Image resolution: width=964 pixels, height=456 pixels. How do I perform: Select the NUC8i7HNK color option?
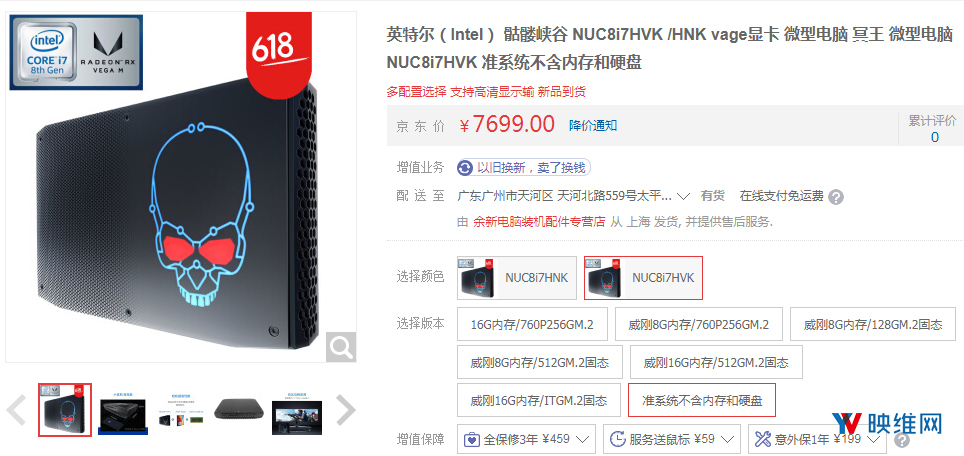pyautogui.click(x=517, y=278)
